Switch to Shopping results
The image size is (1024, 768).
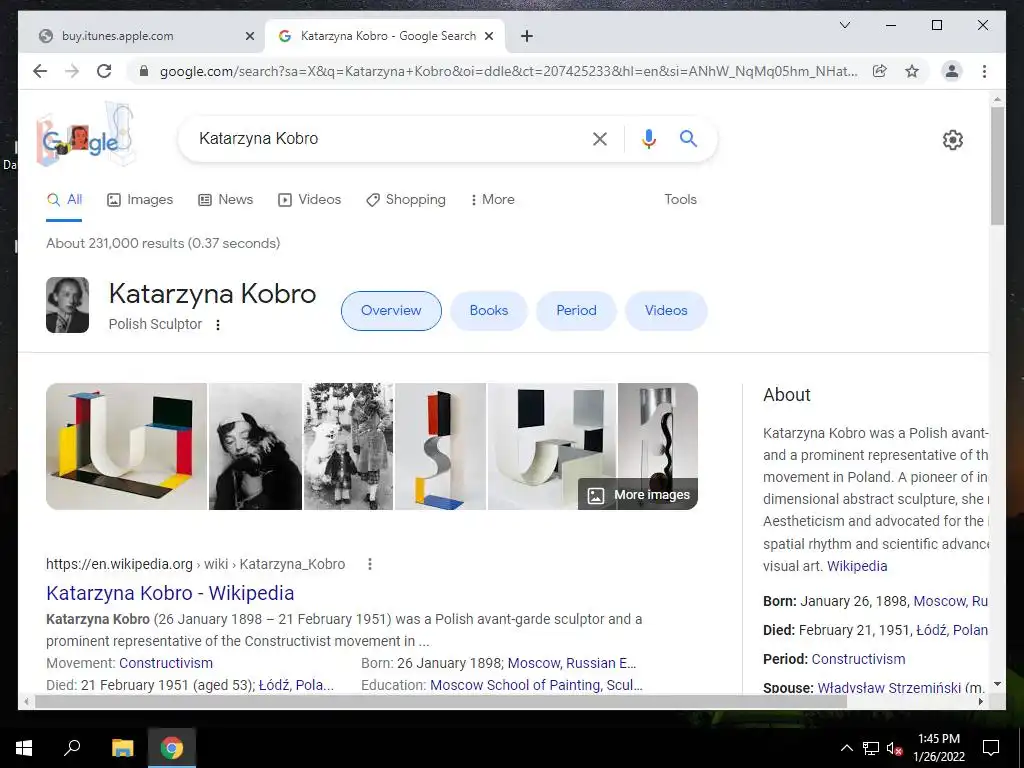(x=406, y=200)
